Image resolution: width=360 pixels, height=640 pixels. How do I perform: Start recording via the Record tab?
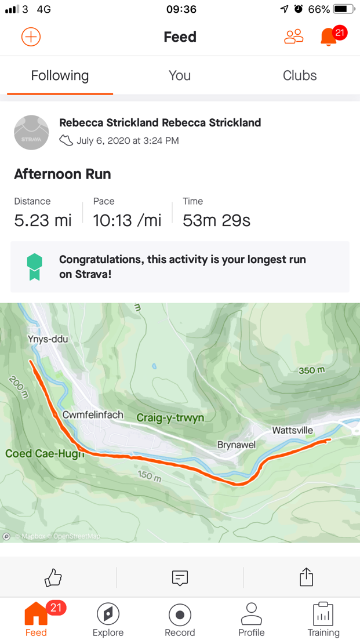tap(180, 619)
